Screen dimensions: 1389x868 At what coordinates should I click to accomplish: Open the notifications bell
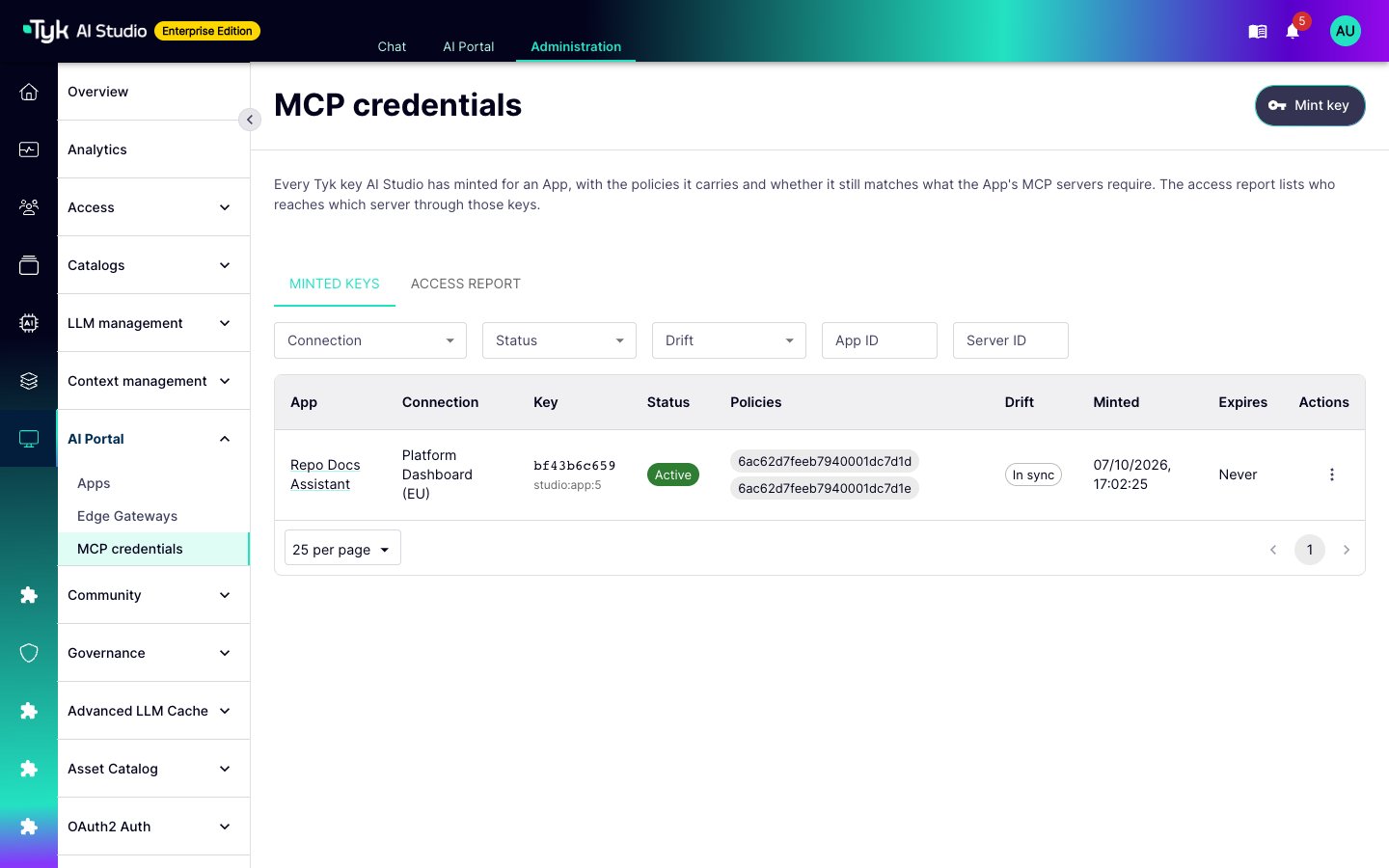[x=1293, y=32]
